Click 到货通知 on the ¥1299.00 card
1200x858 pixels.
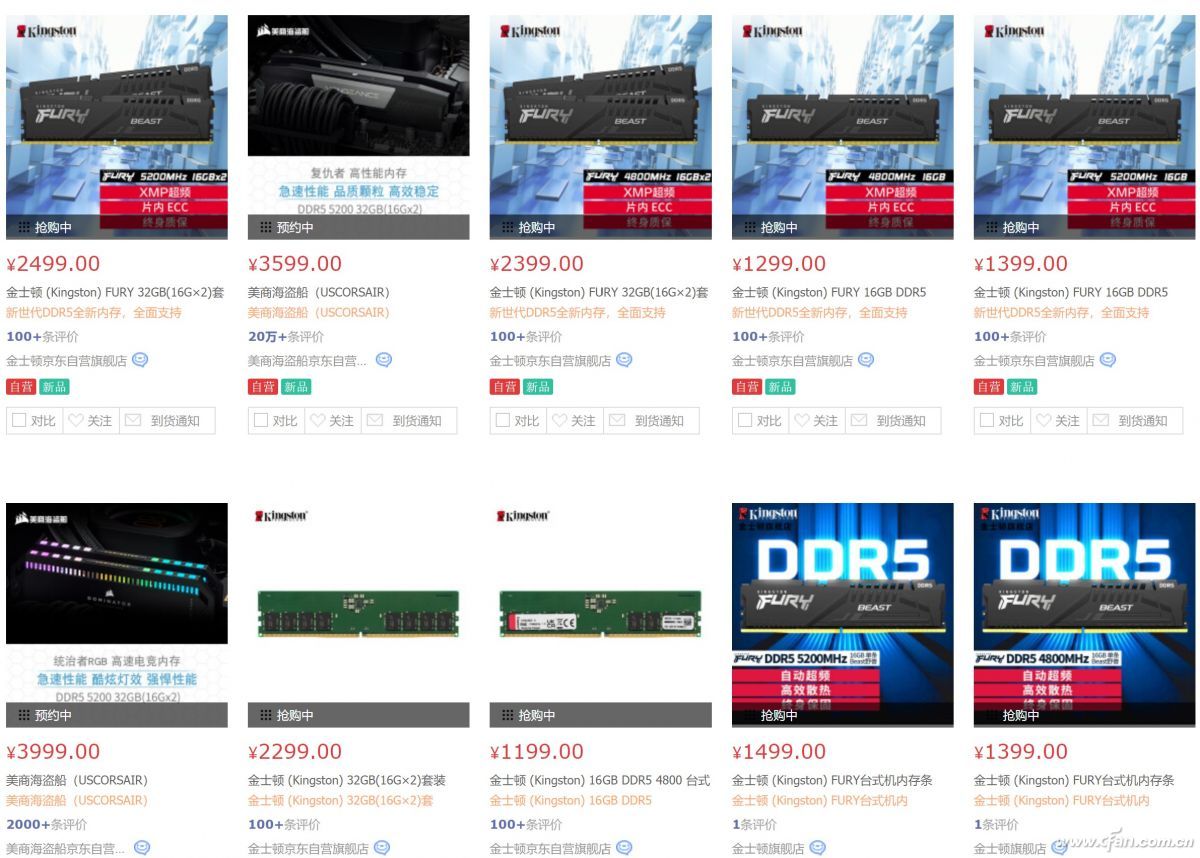click(x=893, y=421)
